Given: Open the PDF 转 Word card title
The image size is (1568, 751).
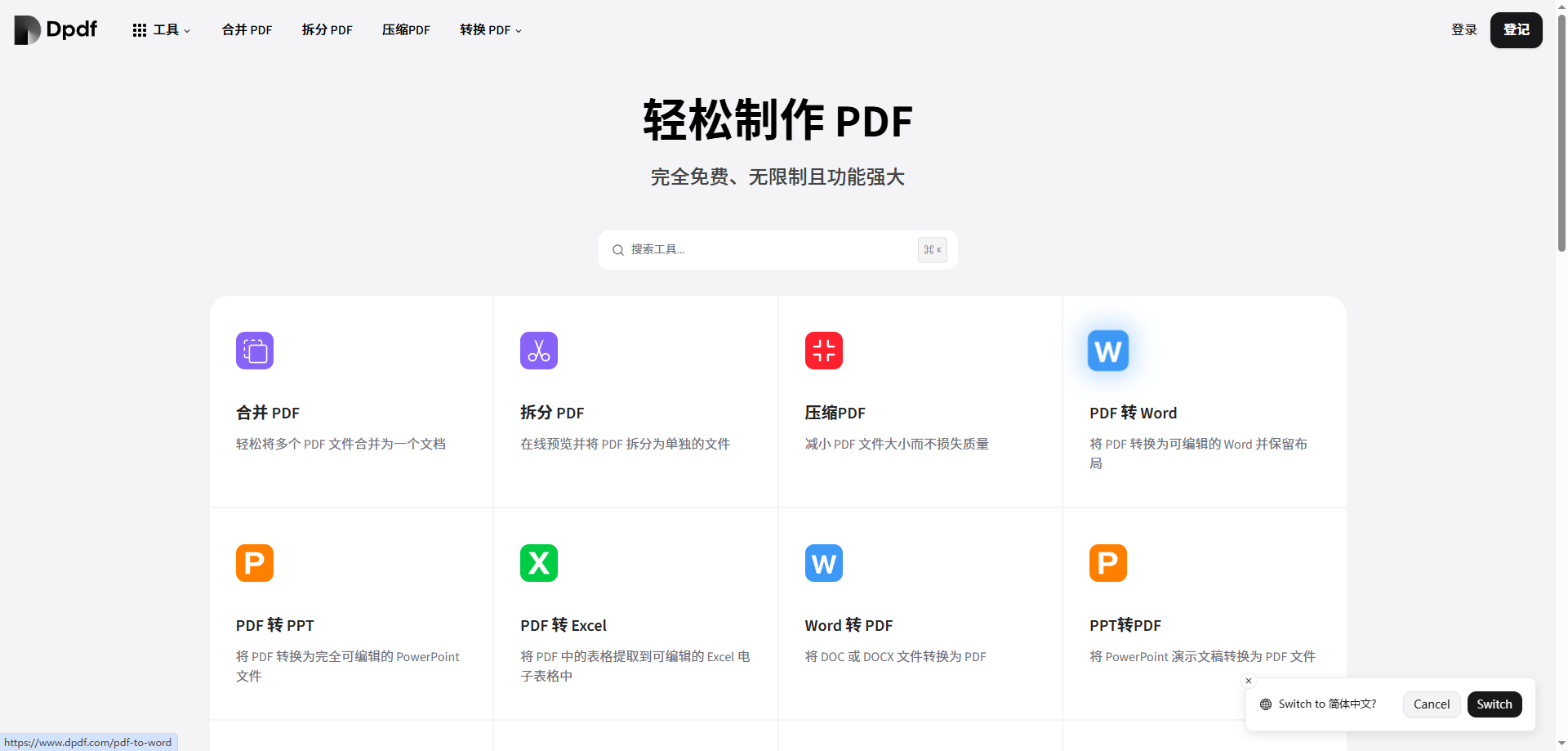Looking at the screenshot, I should [1133, 413].
